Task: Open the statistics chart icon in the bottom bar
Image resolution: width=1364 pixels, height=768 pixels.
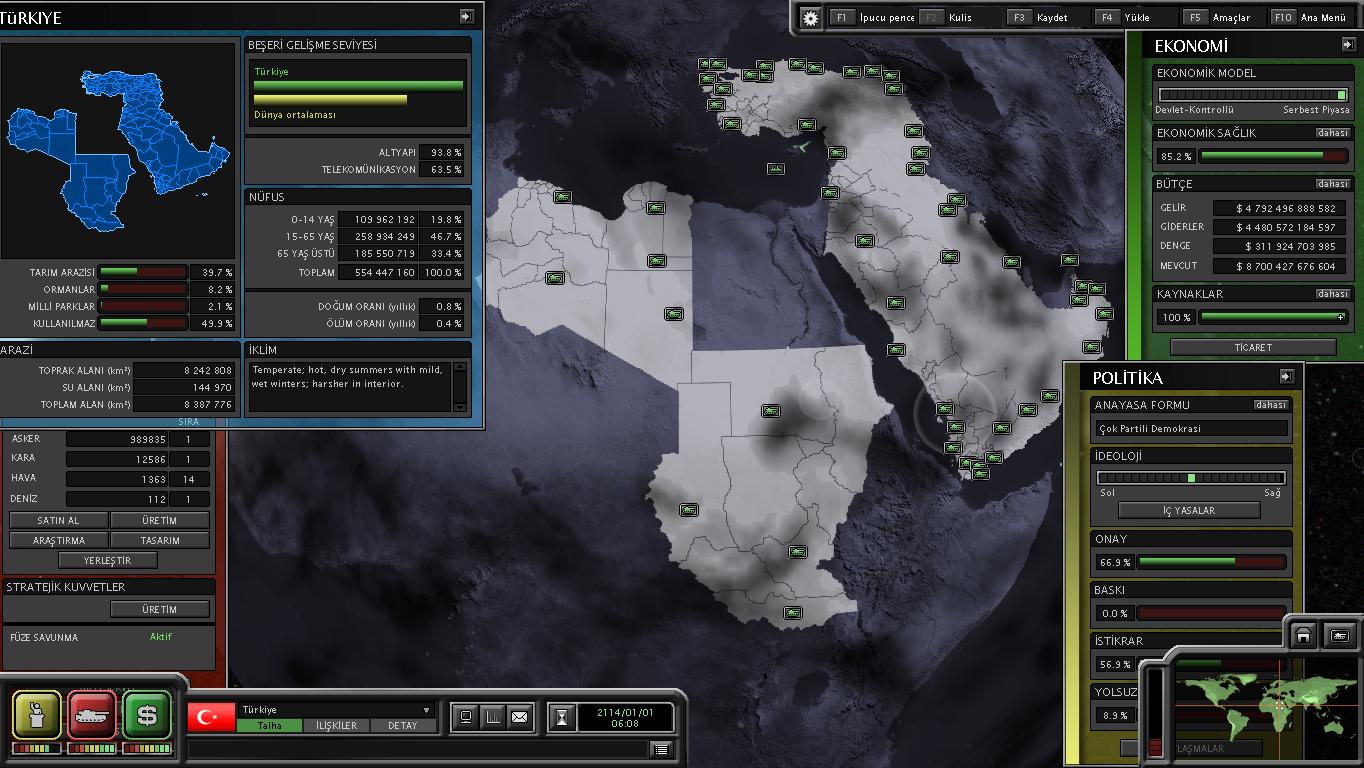Action: tap(492, 717)
